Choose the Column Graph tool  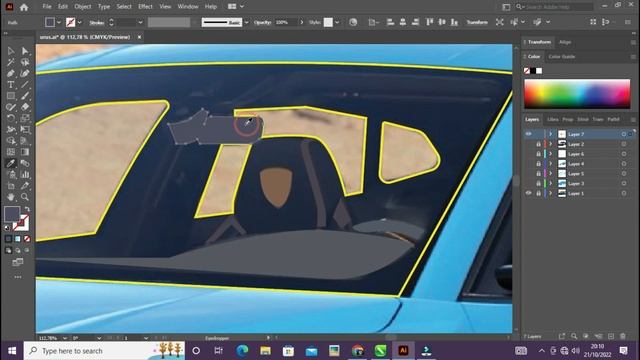(x=25, y=174)
